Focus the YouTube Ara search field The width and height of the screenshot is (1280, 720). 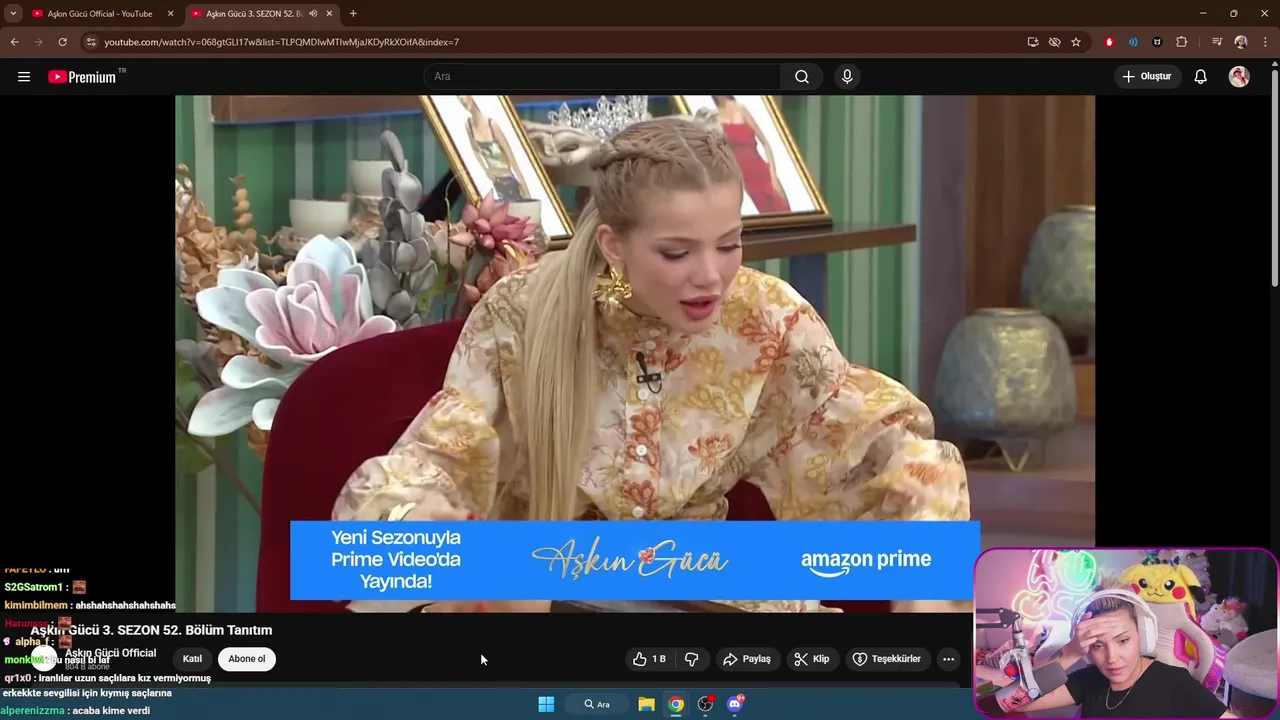tap(604, 77)
